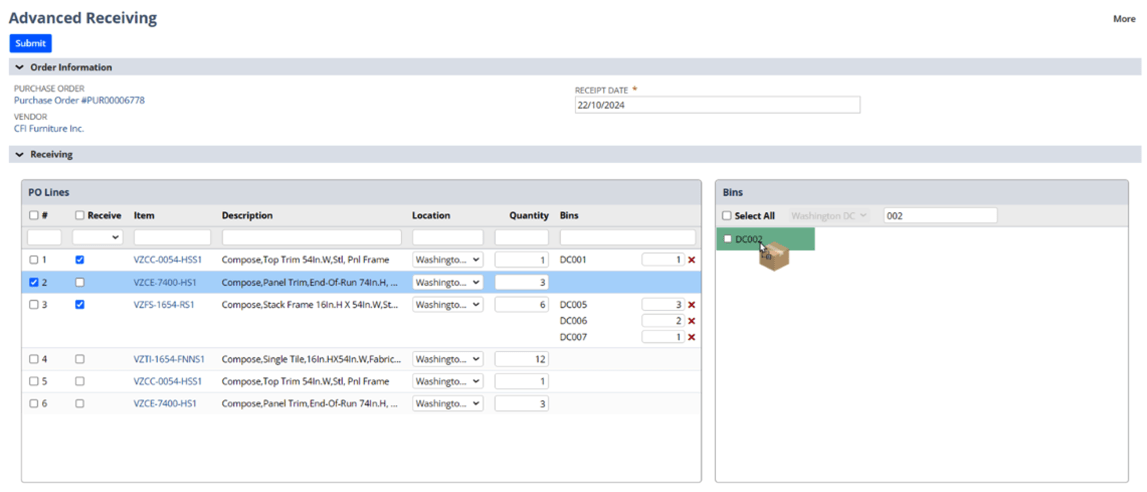Screen dimensions: 1147x492
Task: Check Receive for line 2
Action: [80, 282]
